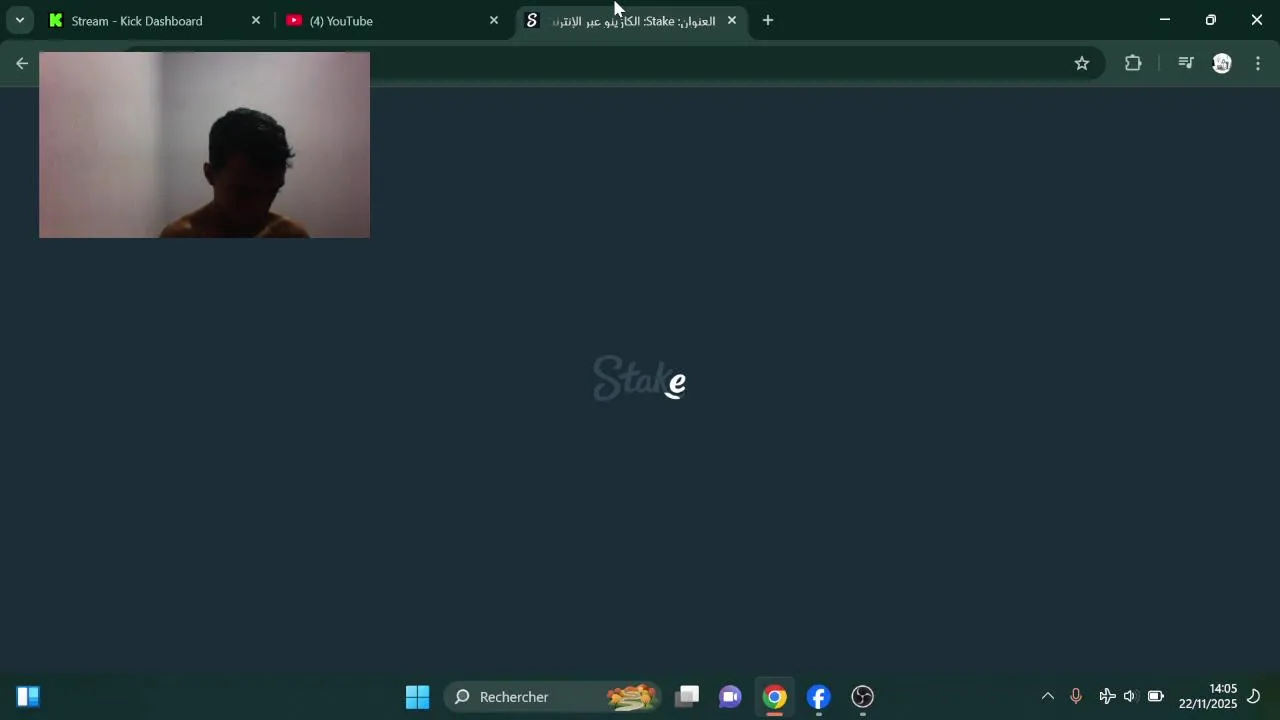Viewport: 1280px width, 720px height.
Task: Open the purple video chat app icon
Action: [x=730, y=696]
